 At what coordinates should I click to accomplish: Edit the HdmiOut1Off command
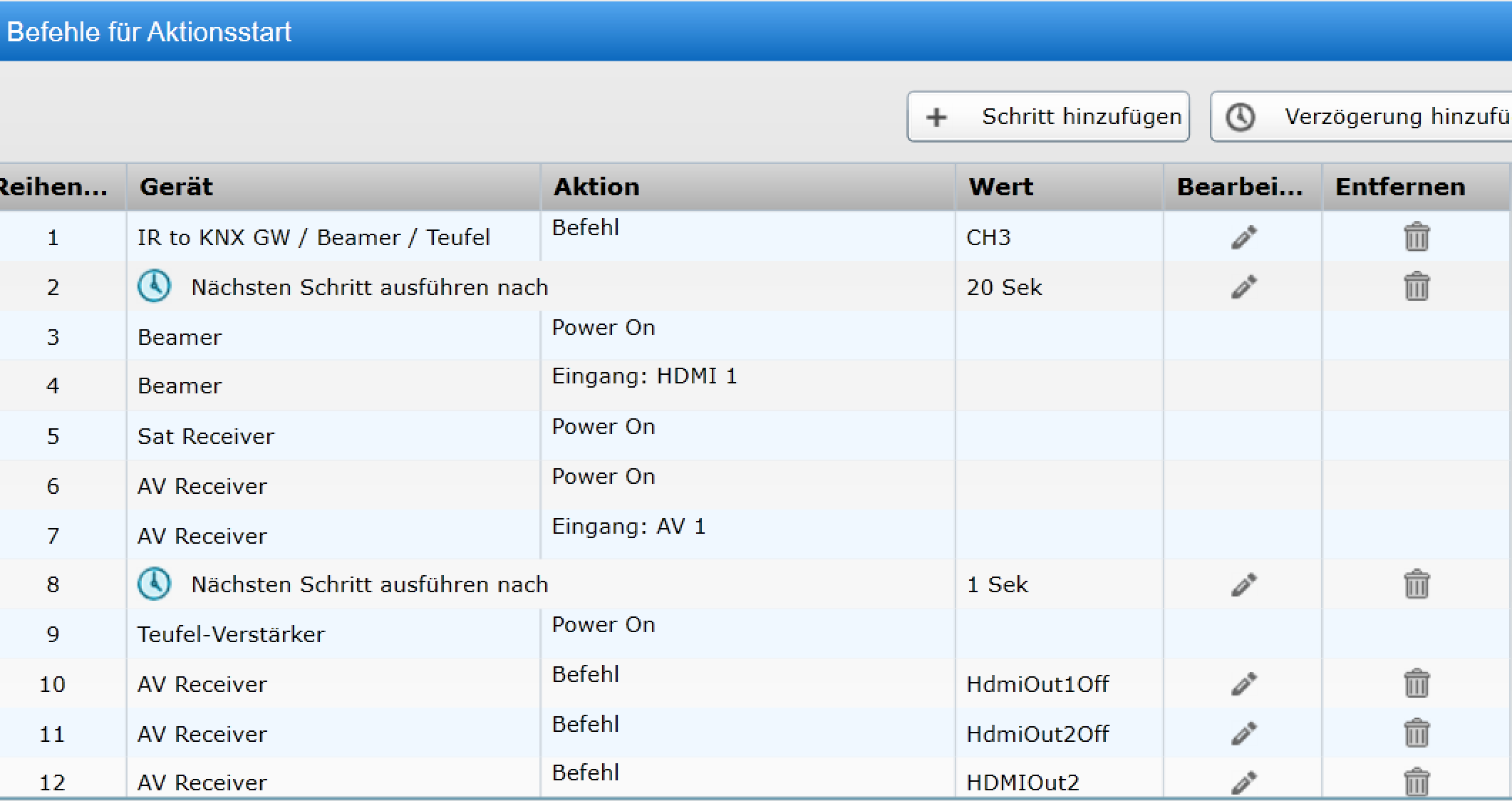(x=1242, y=683)
